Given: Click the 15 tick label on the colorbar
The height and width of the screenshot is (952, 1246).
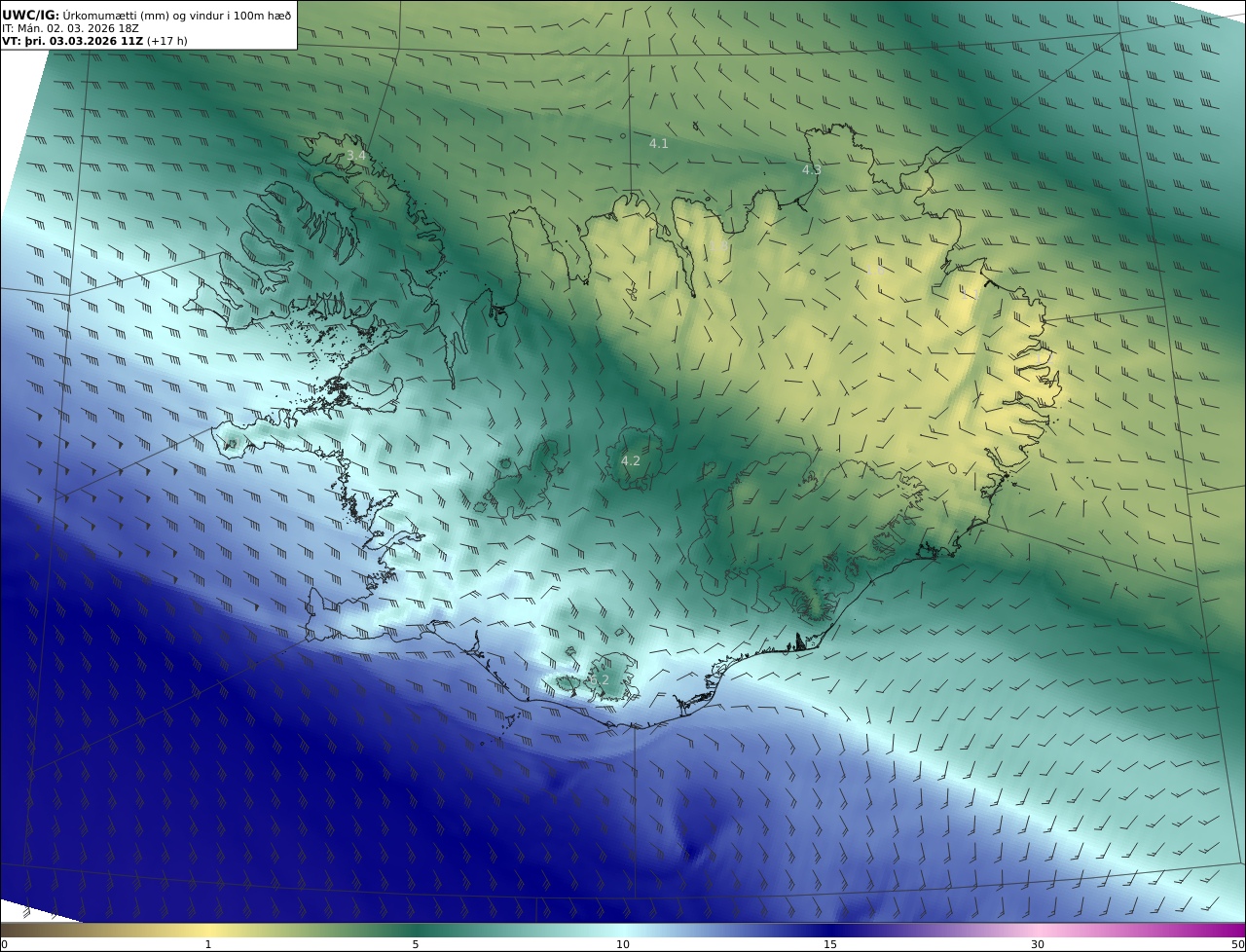Looking at the screenshot, I should click(830, 944).
